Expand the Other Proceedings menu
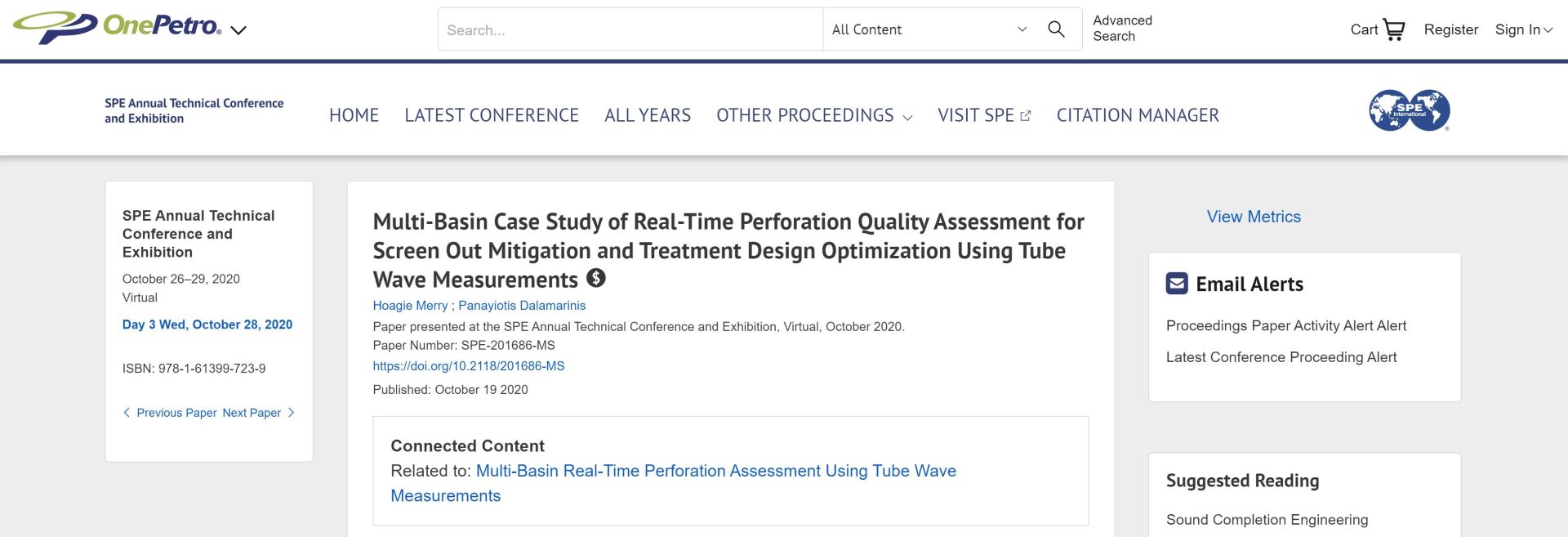1568x537 pixels. tap(813, 115)
